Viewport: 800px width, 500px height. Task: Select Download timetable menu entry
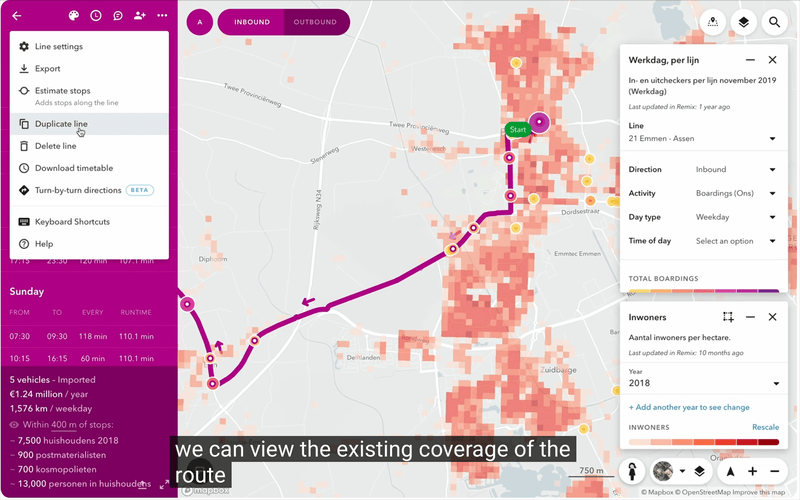(73, 168)
